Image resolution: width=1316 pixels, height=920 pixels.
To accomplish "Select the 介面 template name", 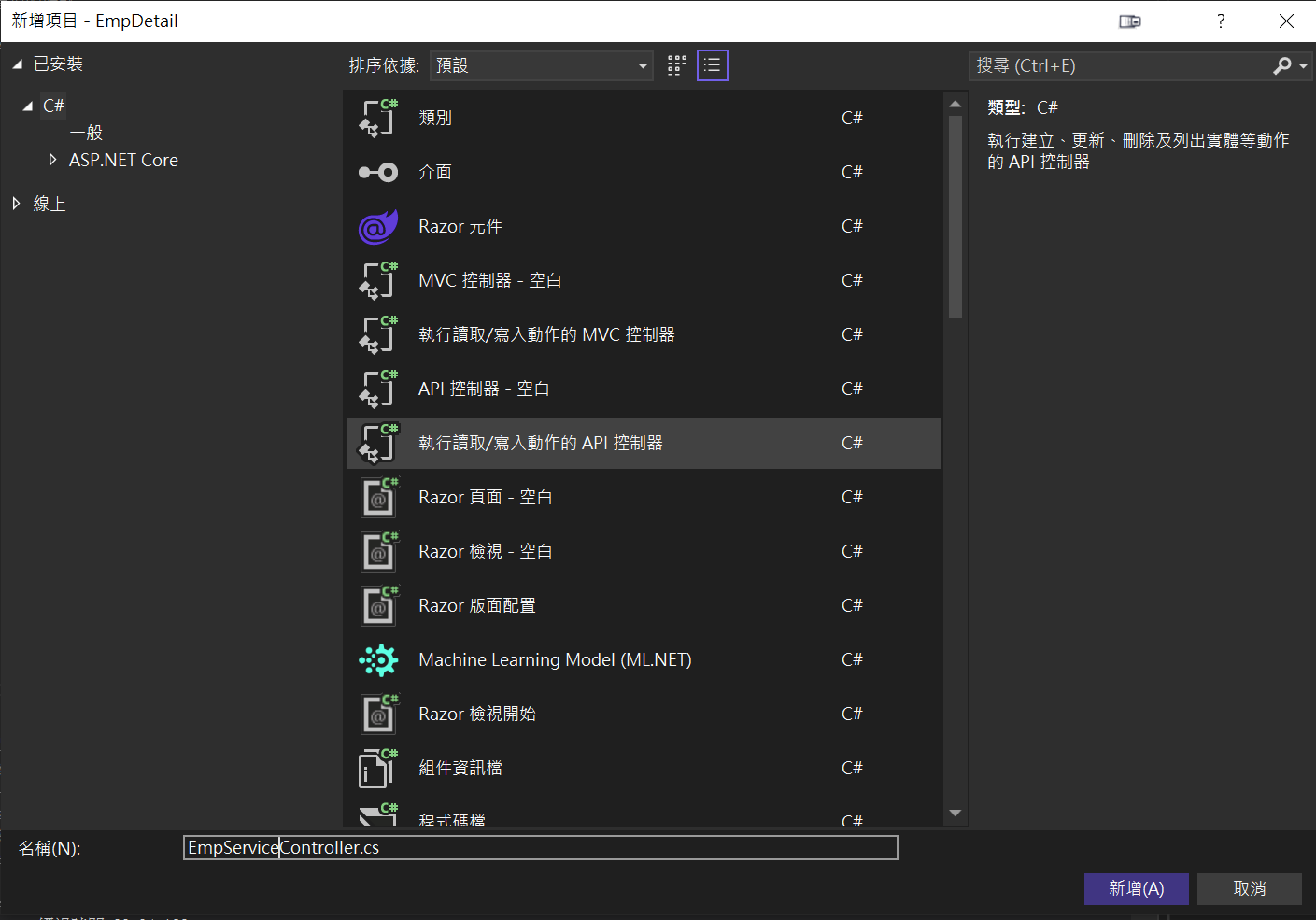I will click(x=435, y=172).
